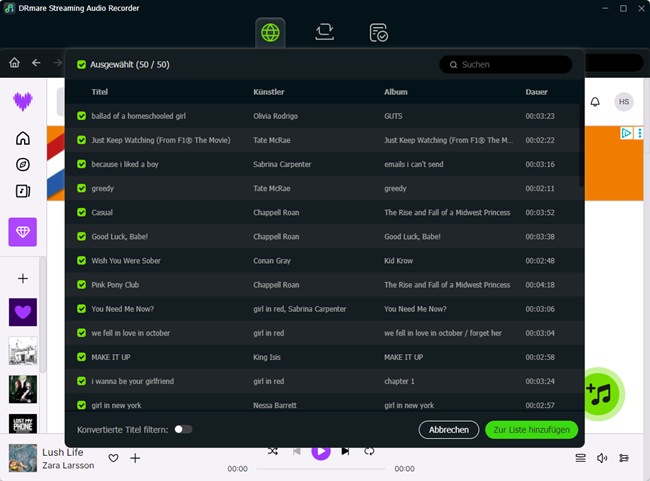650x481 pixels.
Task: Toggle the select-all Ausgewählt checkbox
Action: [x=81, y=64]
